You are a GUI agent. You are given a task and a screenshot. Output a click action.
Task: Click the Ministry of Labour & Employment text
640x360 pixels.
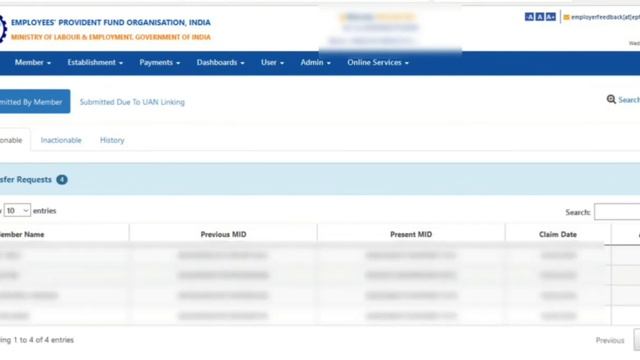(111, 37)
